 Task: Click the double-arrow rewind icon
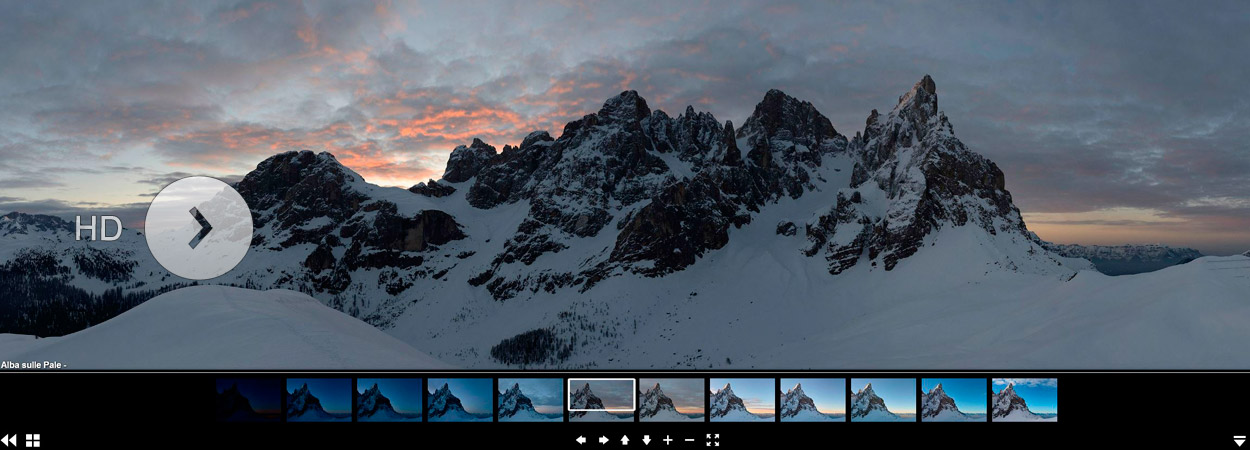coord(9,440)
